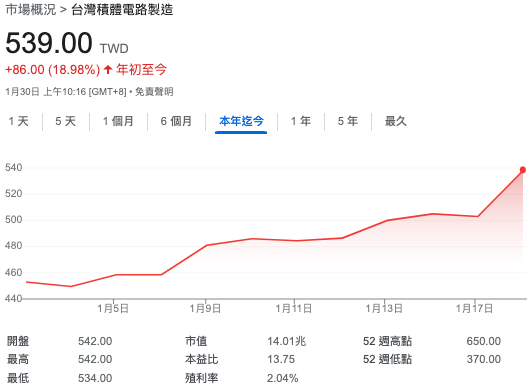
Task: Click the +86.00 (18.98%) change value
Action: 53,70
